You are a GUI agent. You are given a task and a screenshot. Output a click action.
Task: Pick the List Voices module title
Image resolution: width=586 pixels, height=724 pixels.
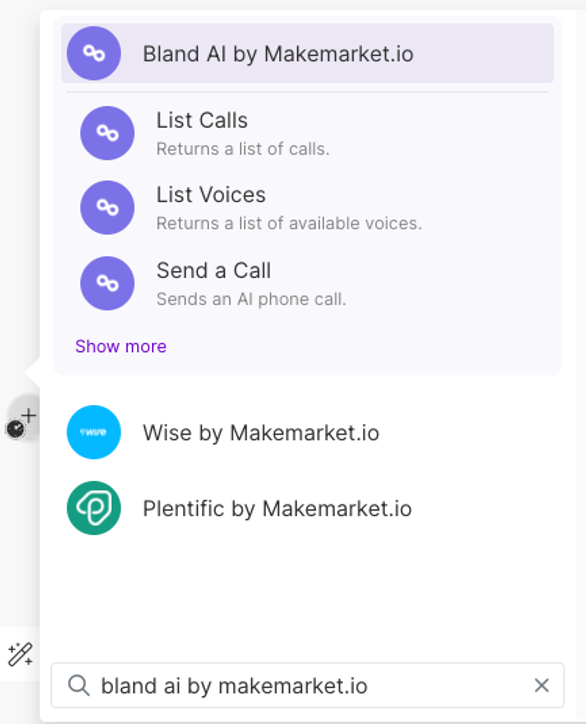coord(211,195)
